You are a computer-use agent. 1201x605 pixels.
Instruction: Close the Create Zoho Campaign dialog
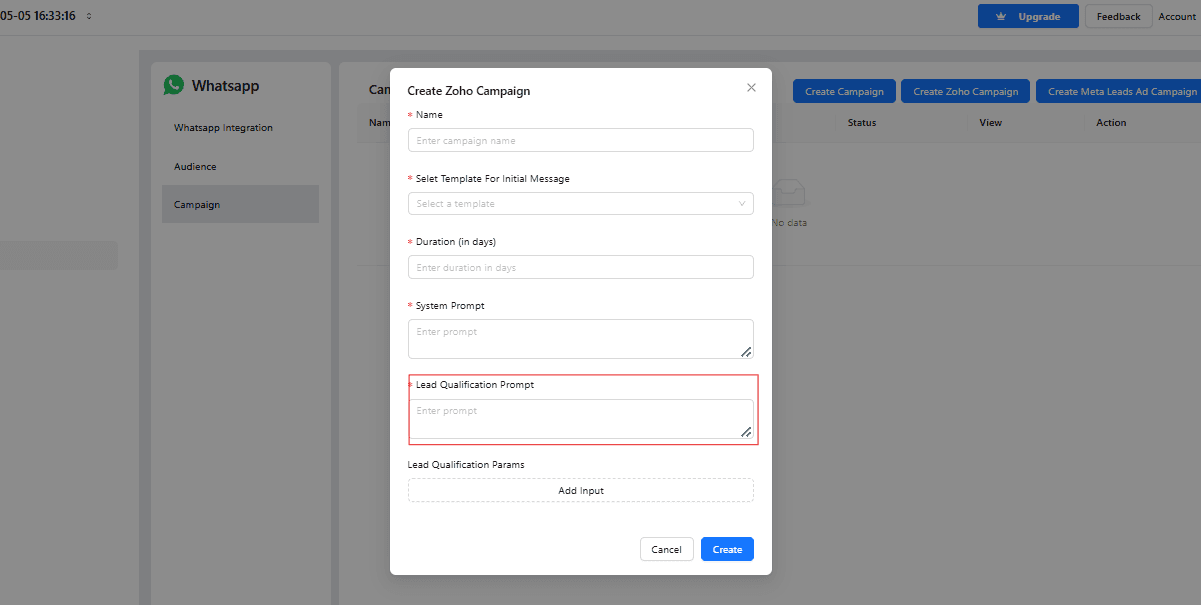coord(751,88)
